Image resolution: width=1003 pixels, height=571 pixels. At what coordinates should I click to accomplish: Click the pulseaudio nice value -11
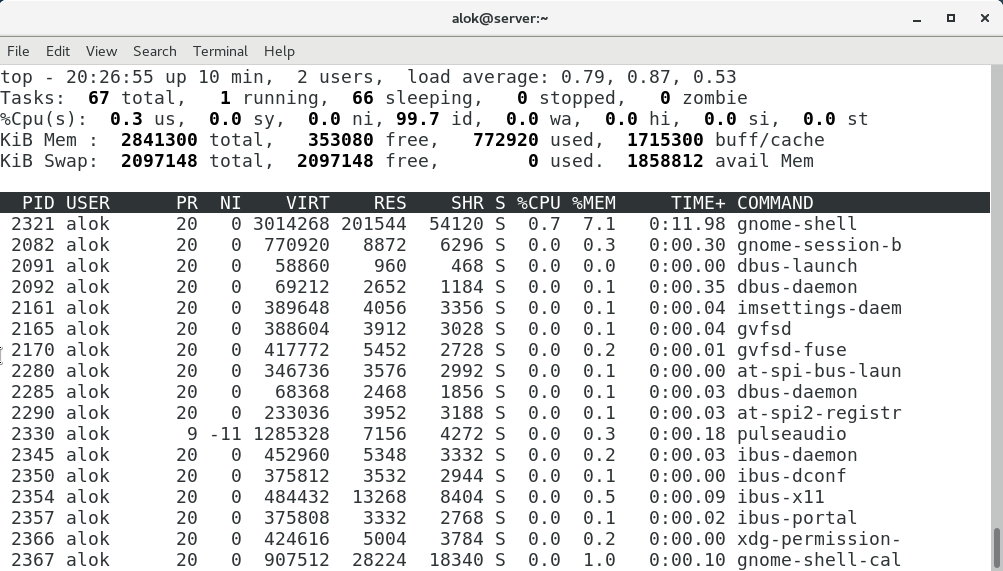point(225,434)
